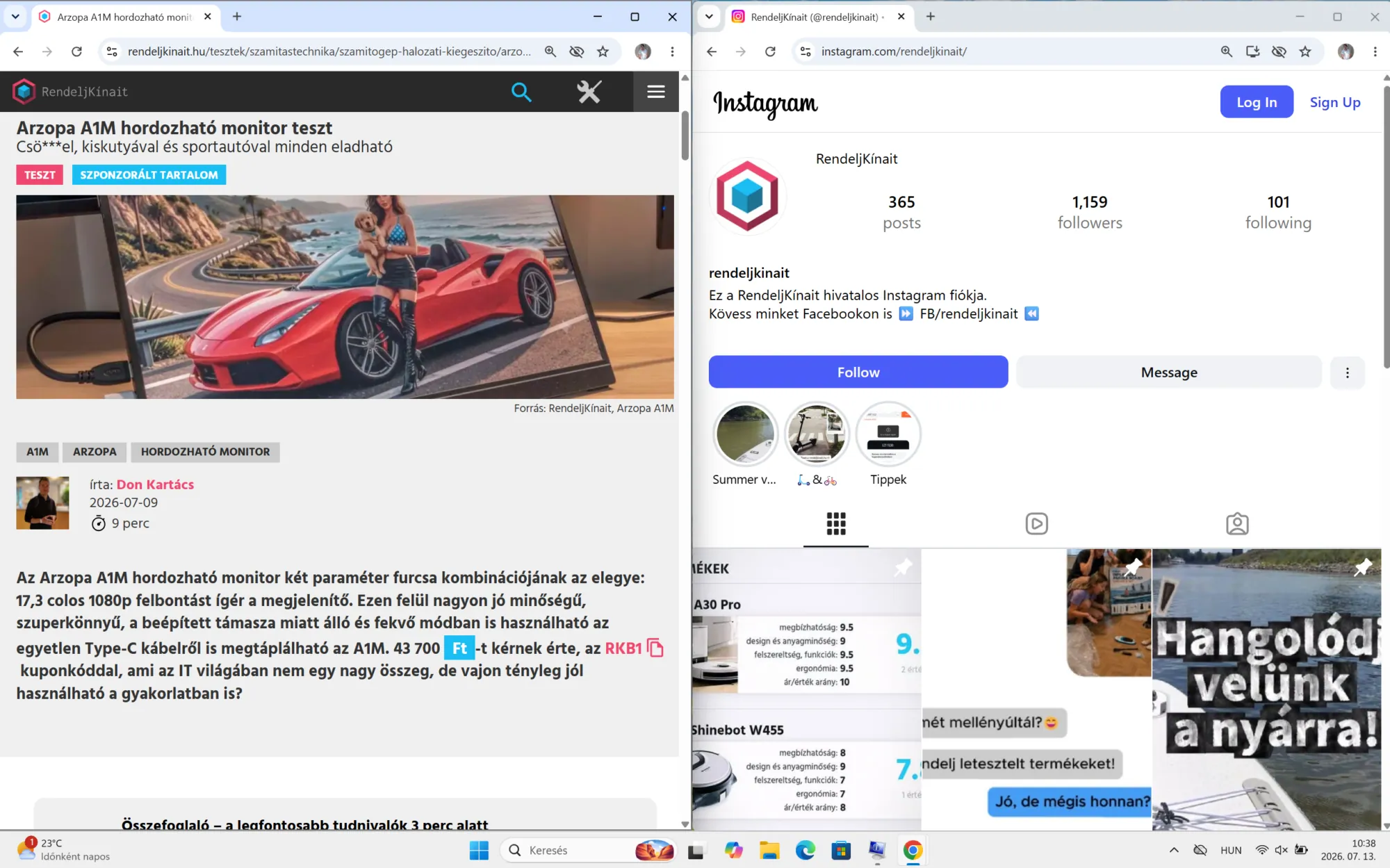Click the RendeljKínait hexagon logo in the site header
Screen dimensions: 1390x868
pyautogui.click(x=24, y=92)
